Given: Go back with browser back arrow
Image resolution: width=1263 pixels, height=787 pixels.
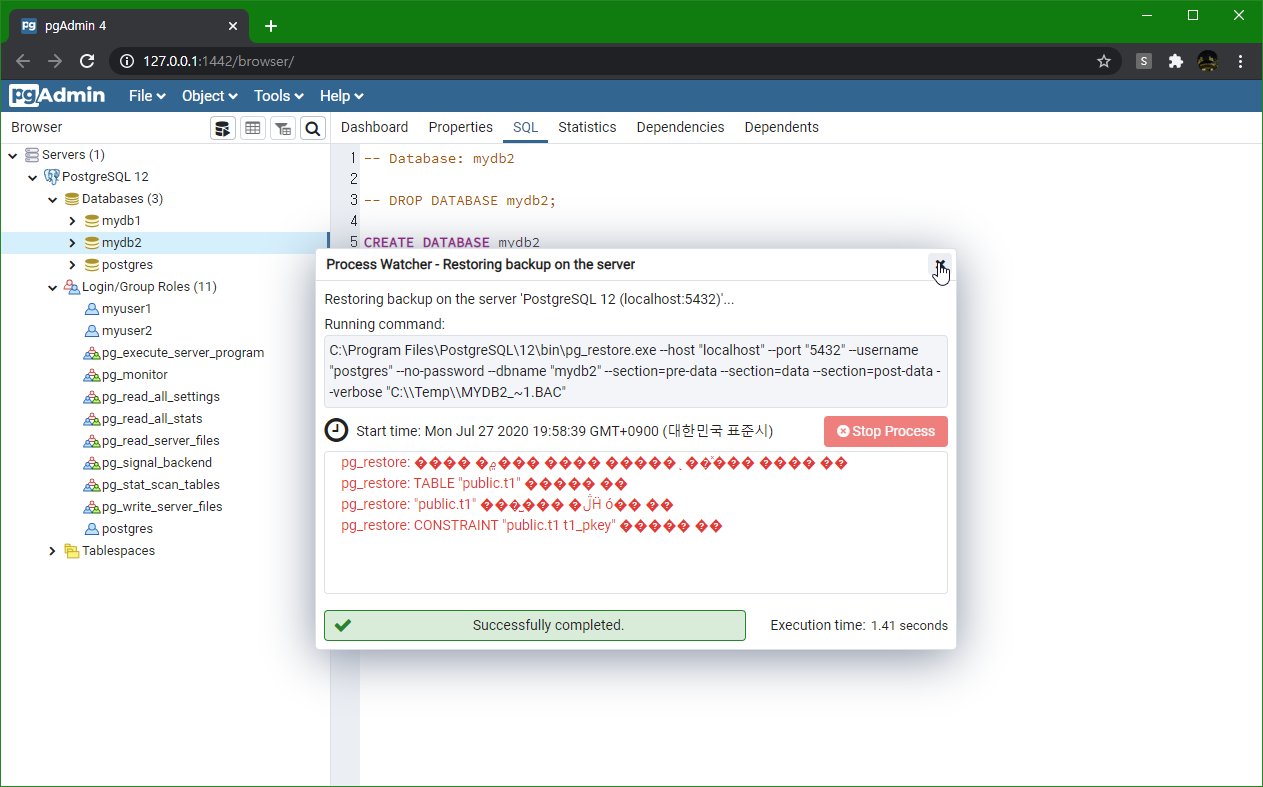Looking at the screenshot, I should 23,61.
